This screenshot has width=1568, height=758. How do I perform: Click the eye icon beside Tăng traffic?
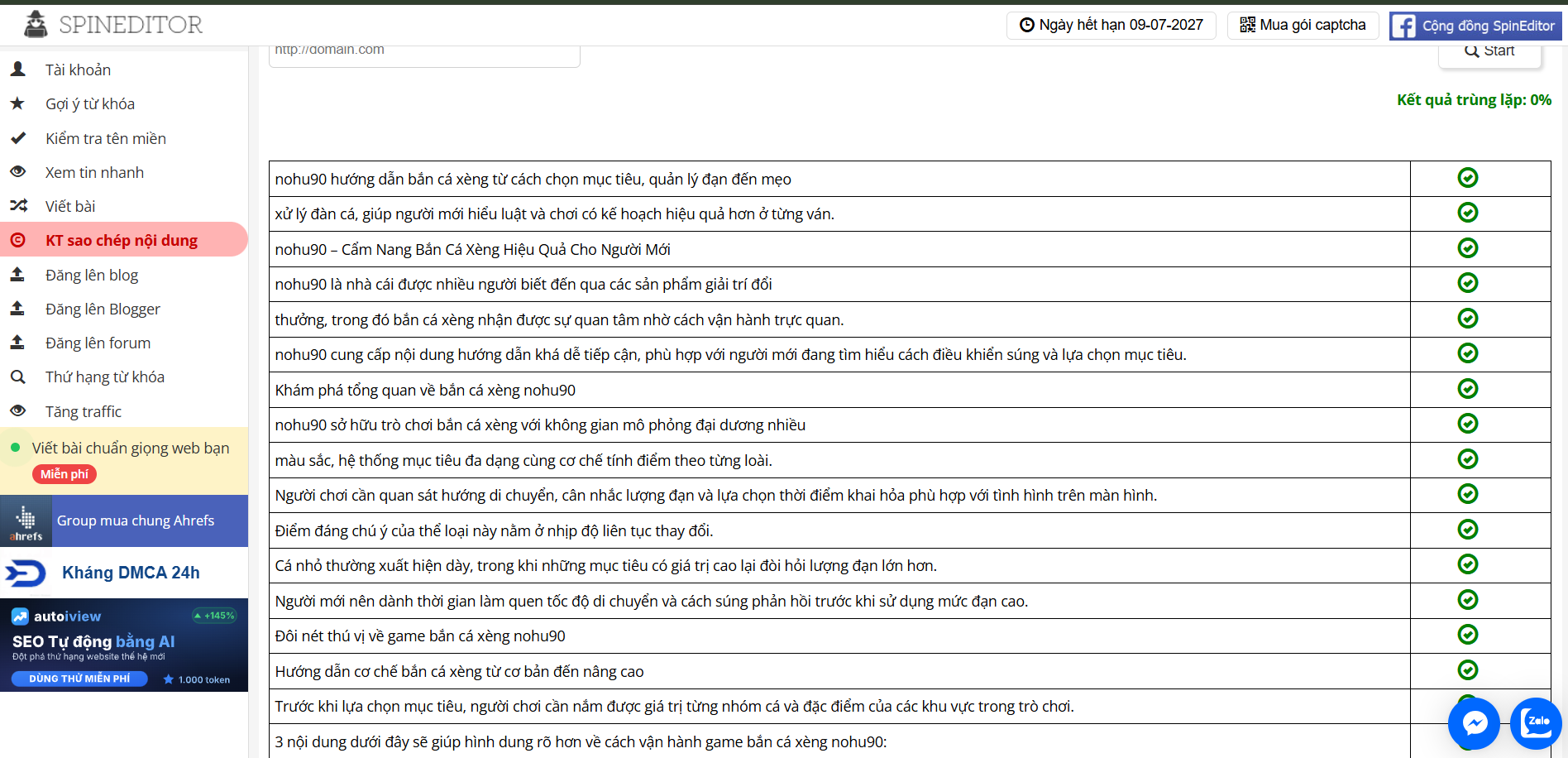click(17, 411)
